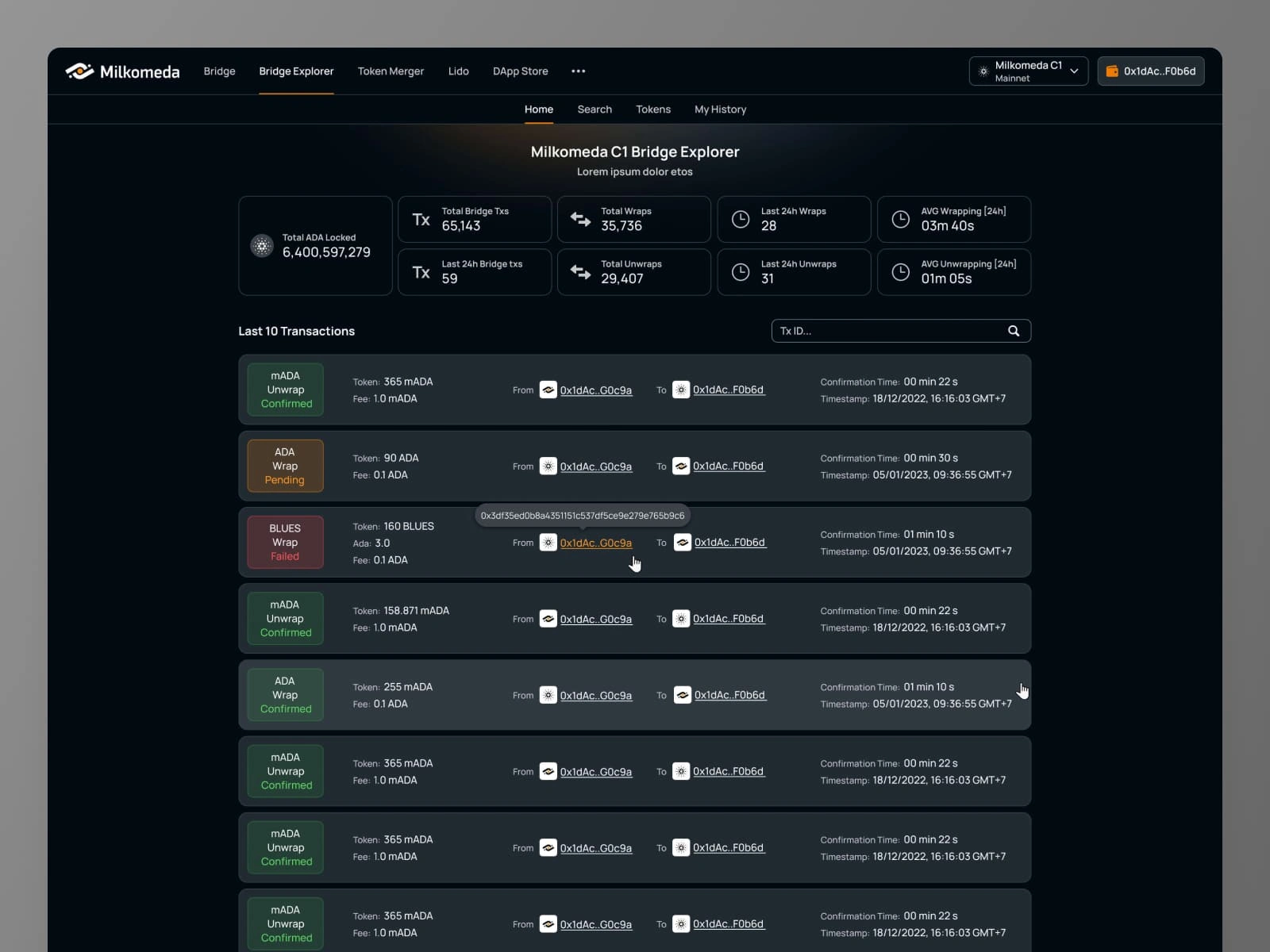
Task: Click the Token: 160 BLUES text
Action: click(394, 526)
